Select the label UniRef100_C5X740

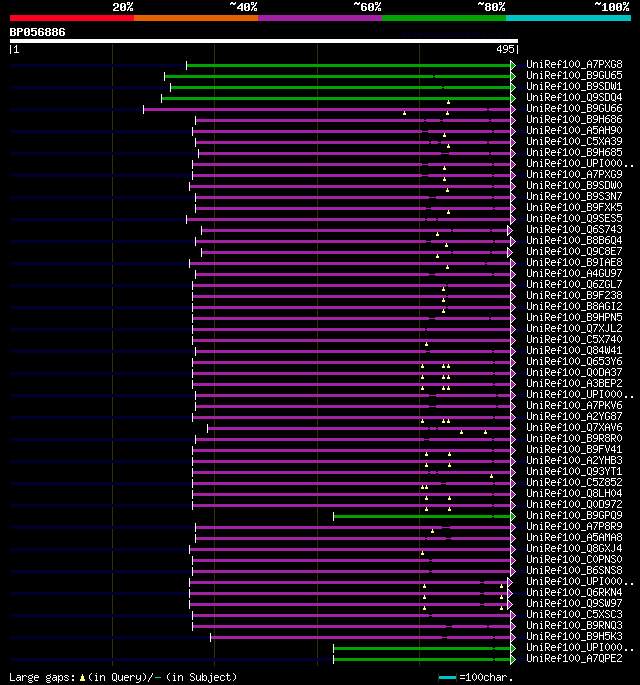tap(574, 339)
